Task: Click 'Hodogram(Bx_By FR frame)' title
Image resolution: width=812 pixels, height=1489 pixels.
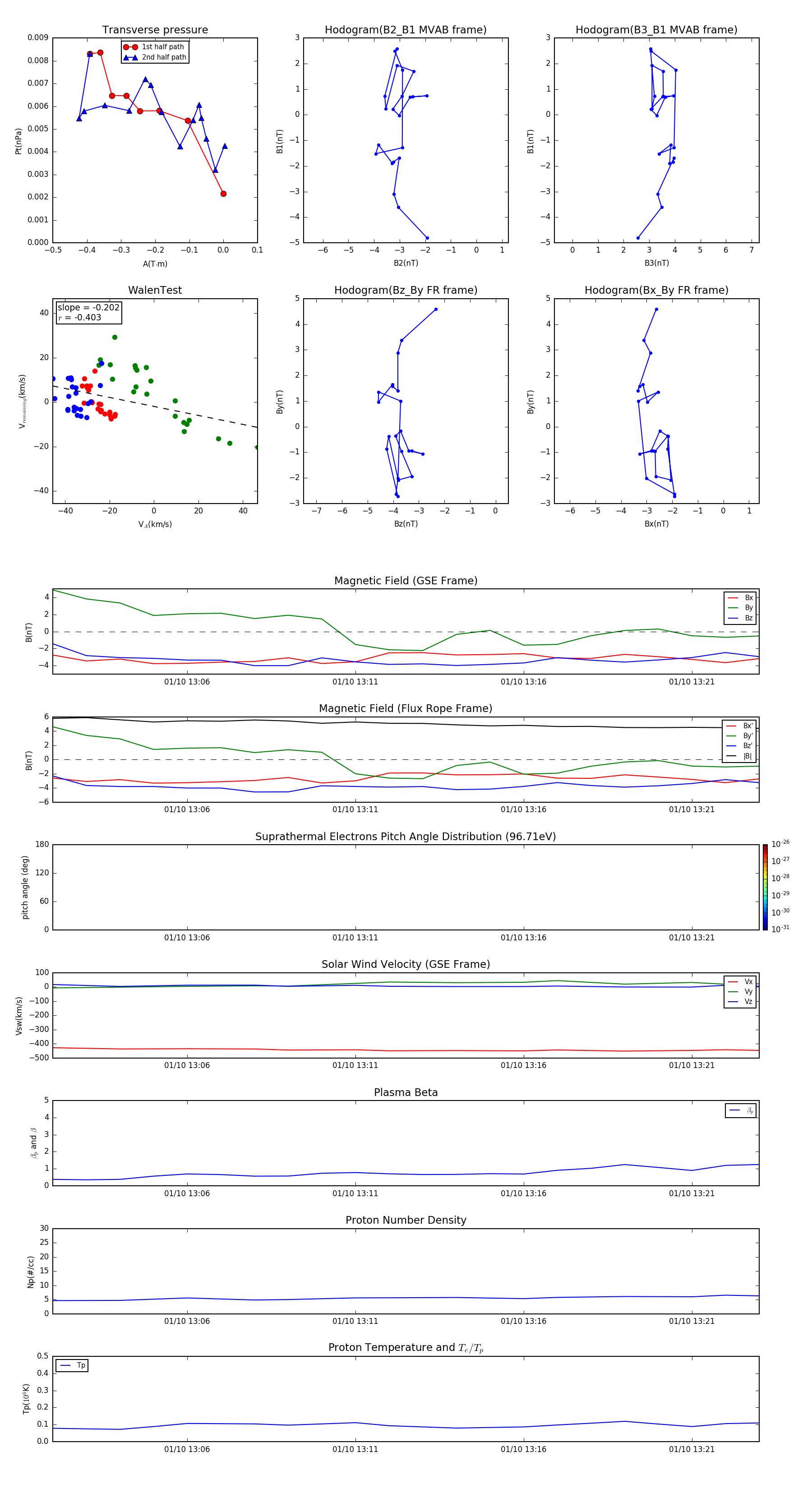Action: [x=656, y=290]
